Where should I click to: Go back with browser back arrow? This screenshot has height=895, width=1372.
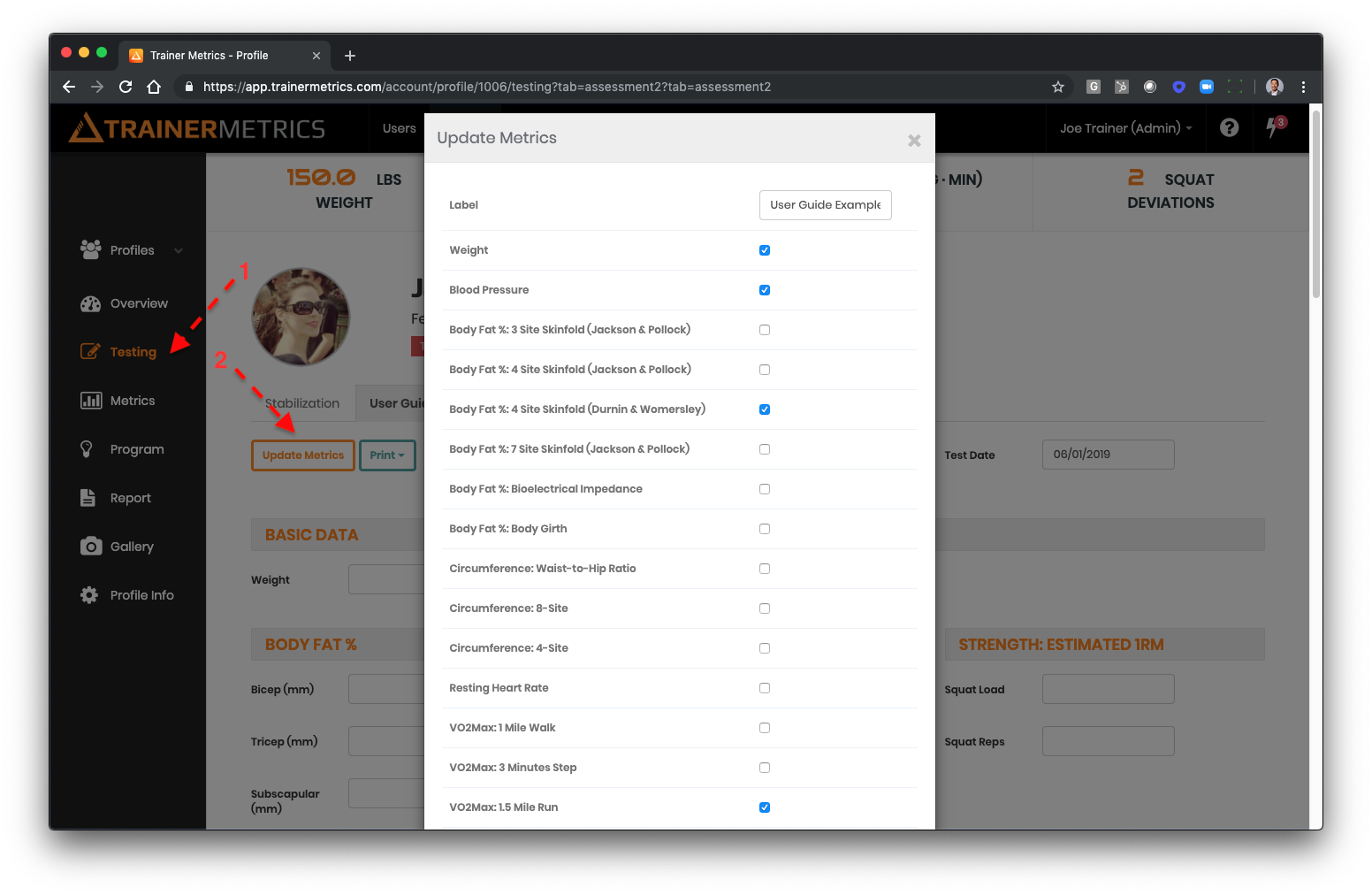(69, 87)
